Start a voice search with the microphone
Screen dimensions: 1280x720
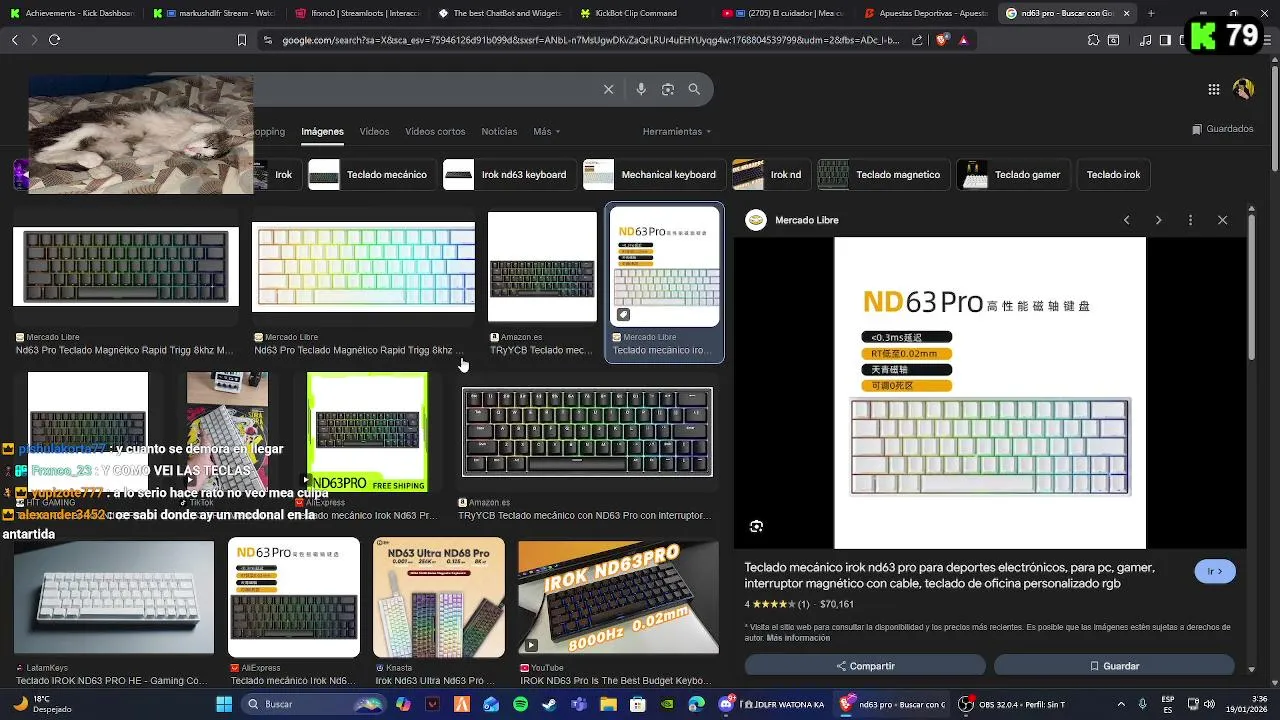click(x=641, y=89)
